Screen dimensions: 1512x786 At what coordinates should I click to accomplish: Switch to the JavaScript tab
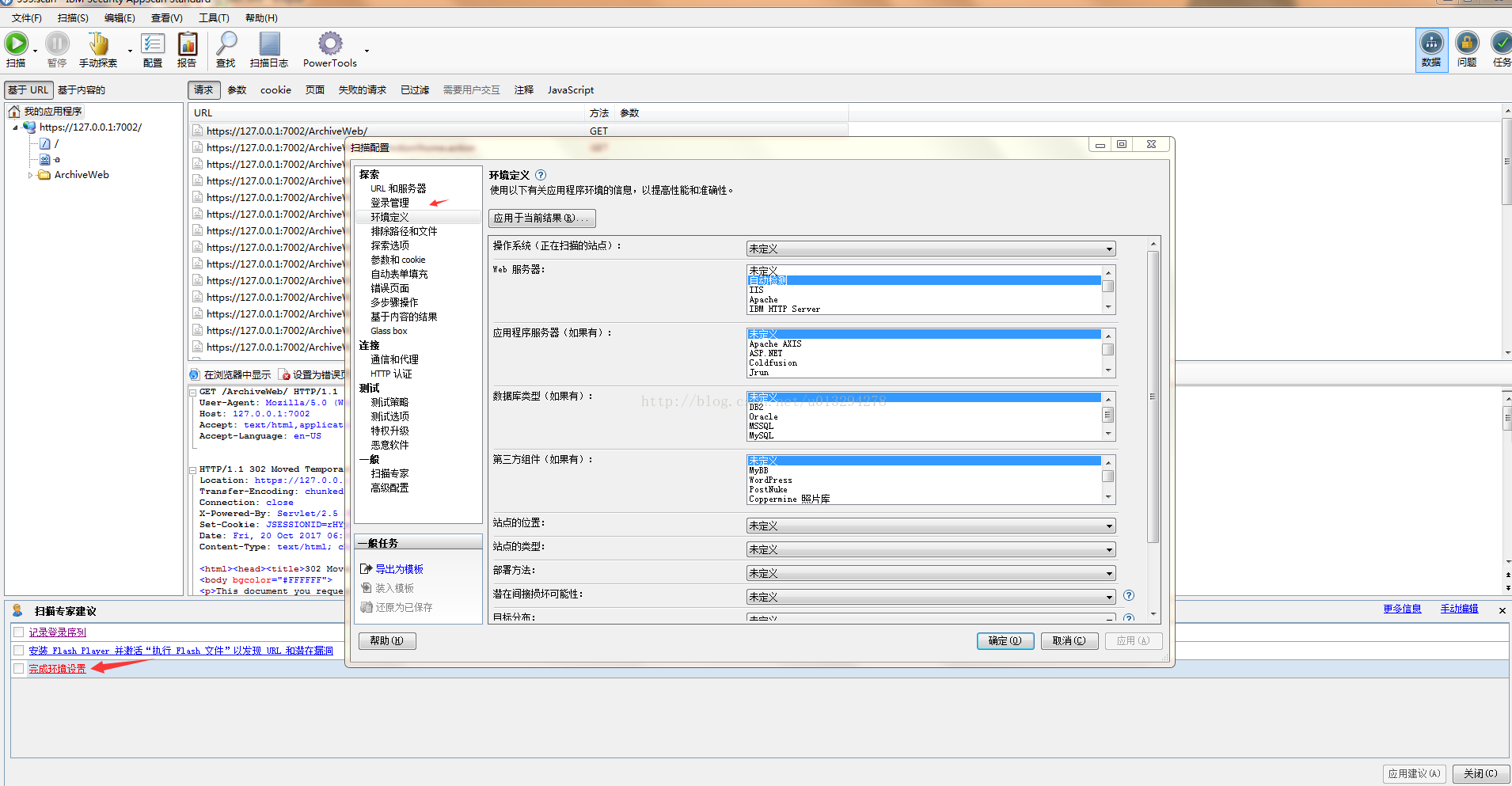click(x=571, y=89)
